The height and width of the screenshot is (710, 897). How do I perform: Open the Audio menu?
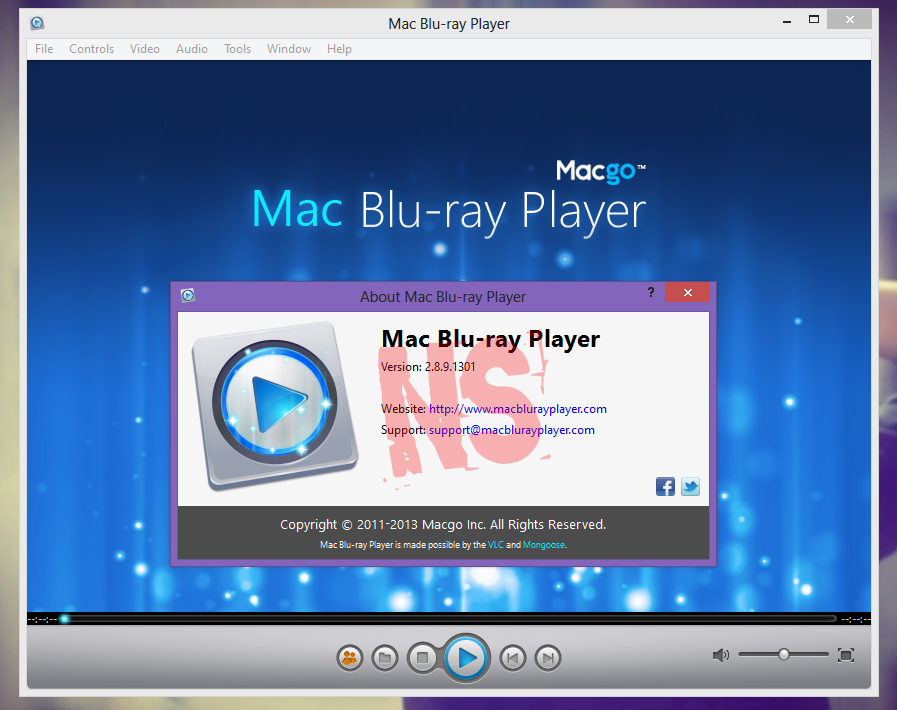click(192, 49)
